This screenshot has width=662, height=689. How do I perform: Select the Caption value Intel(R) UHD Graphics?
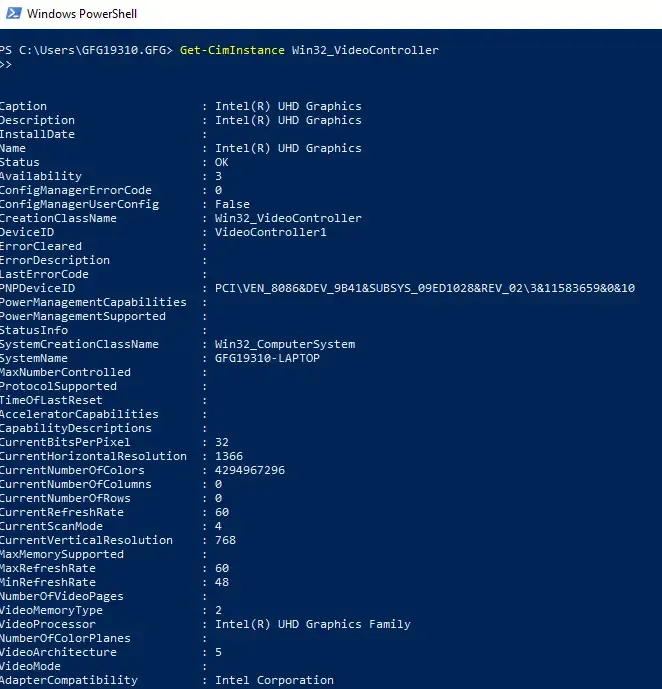288,106
